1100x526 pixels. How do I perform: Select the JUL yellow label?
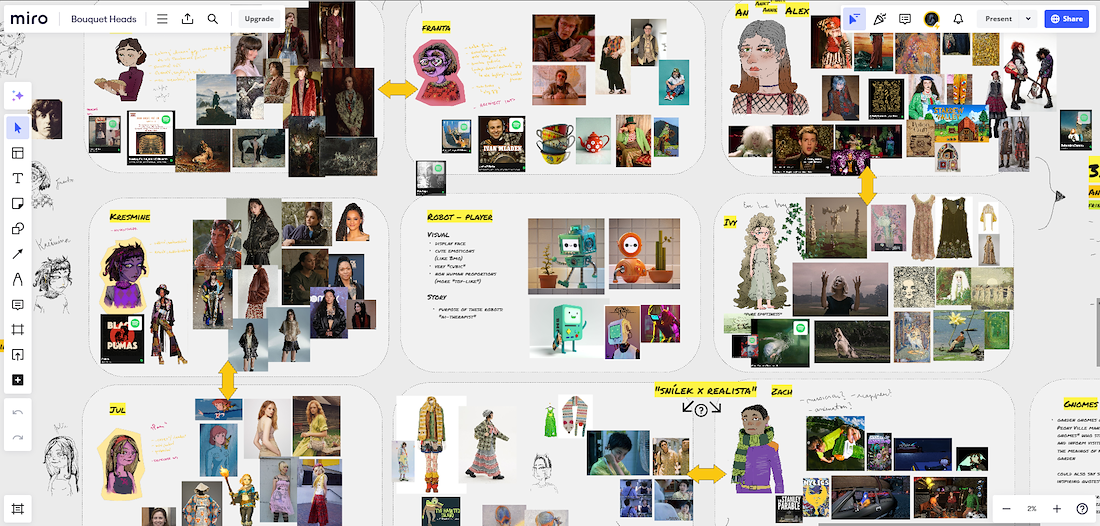pos(117,409)
